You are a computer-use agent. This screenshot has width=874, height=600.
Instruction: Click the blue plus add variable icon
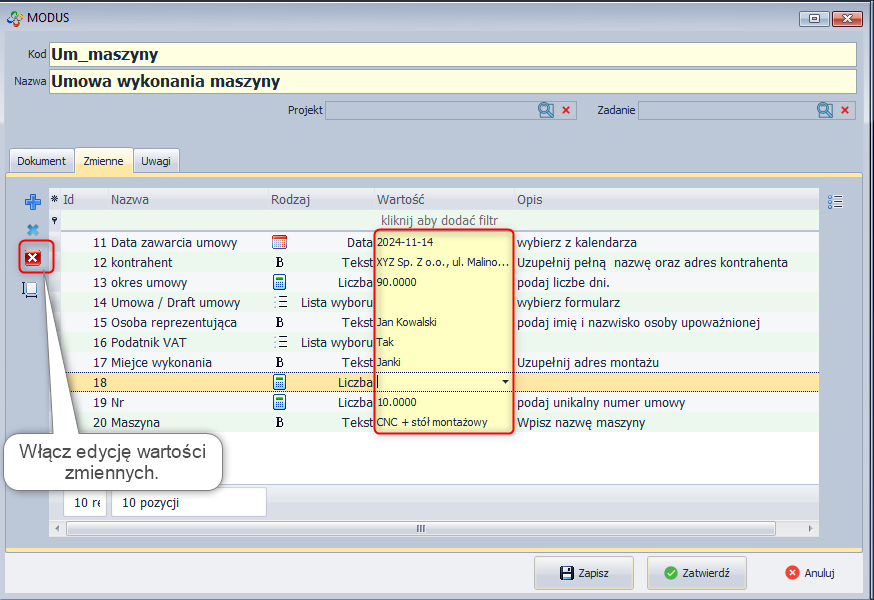click(33, 202)
